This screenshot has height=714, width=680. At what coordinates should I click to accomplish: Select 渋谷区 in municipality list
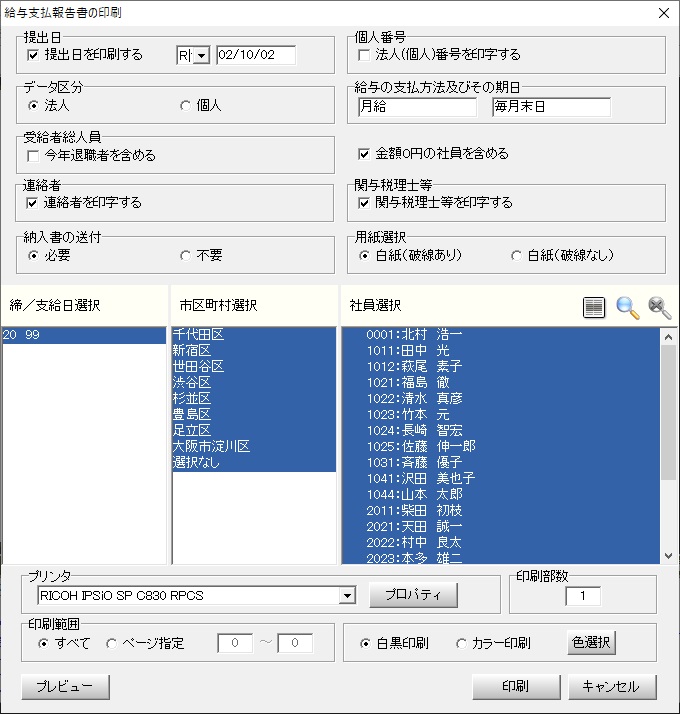tap(254, 383)
